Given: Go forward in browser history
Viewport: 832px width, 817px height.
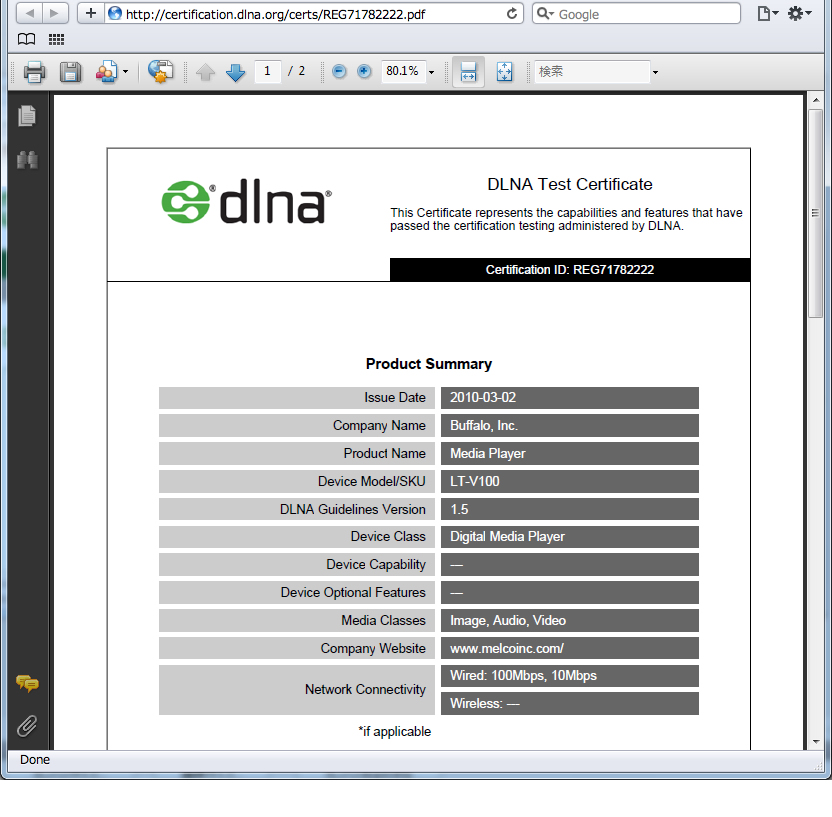Looking at the screenshot, I should click(55, 13).
